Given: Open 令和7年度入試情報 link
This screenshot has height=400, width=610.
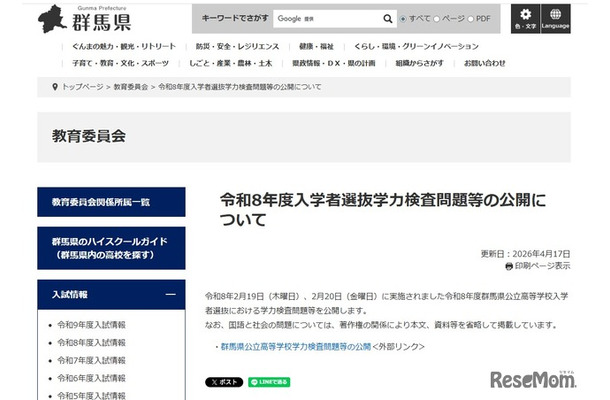Looking at the screenshot, I should pyautogui.click(x=91, y=361).
